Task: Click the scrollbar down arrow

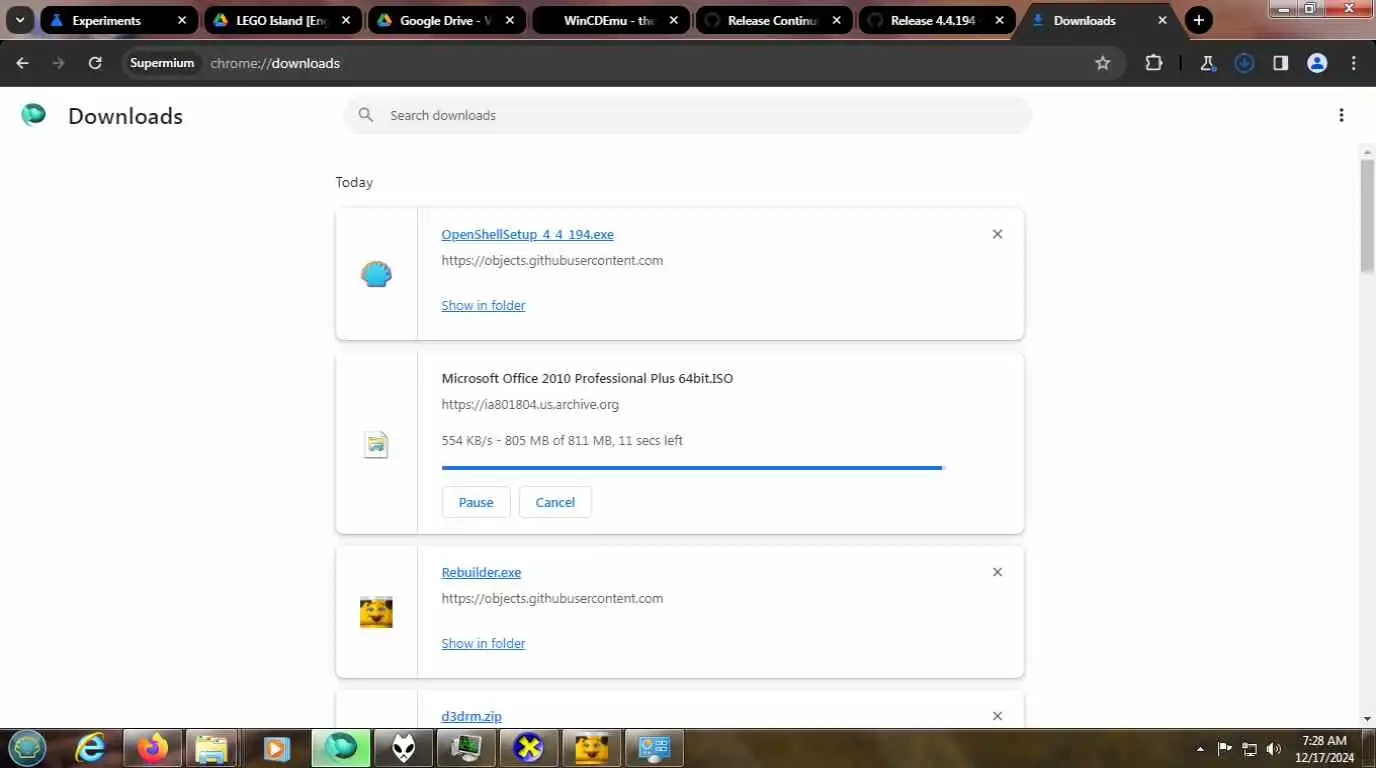Action: (1367, 719)
